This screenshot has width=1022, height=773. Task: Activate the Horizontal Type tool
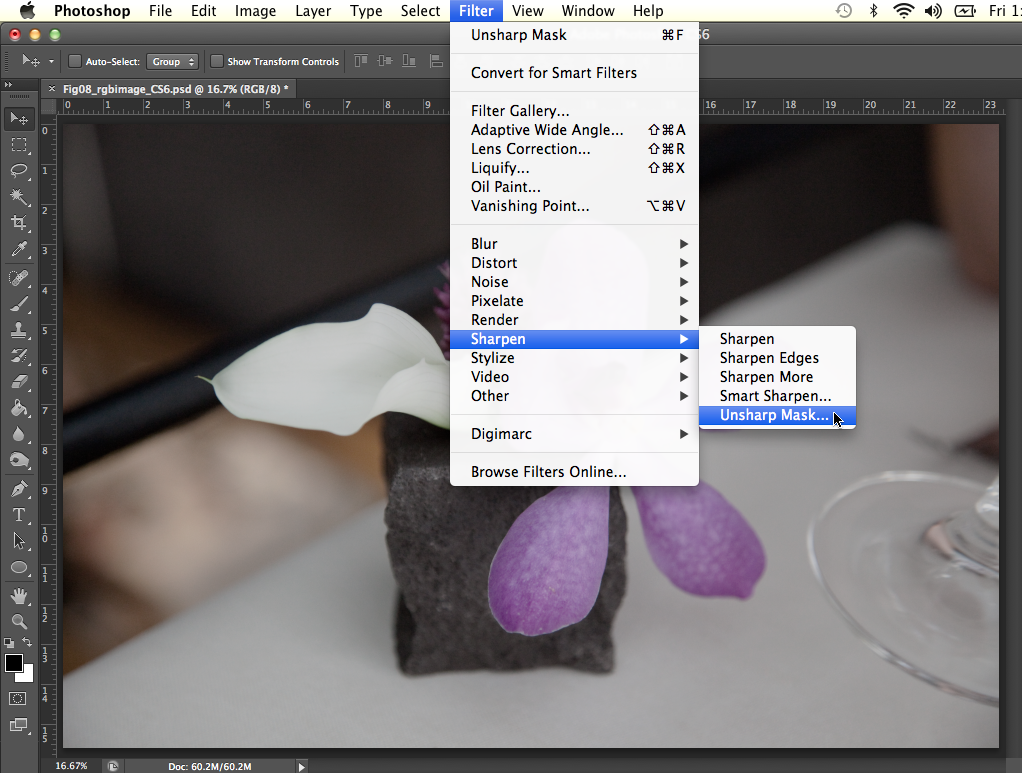point(18,515)
